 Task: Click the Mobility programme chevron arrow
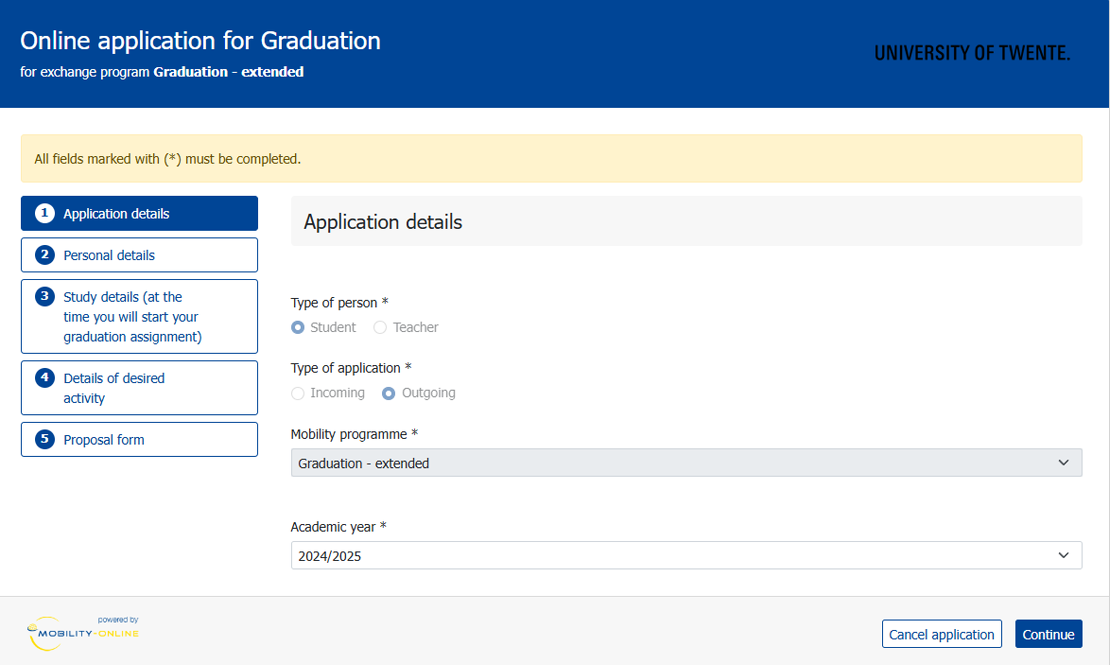(1063, 462)
